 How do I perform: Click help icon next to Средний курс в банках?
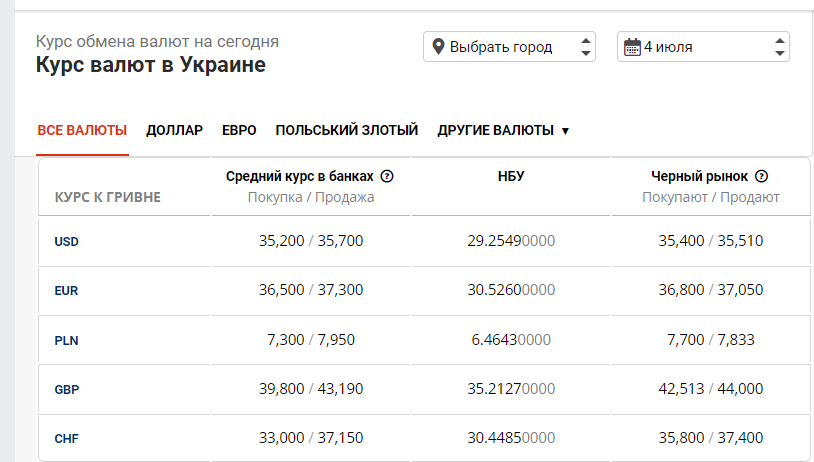pos(388,176)
